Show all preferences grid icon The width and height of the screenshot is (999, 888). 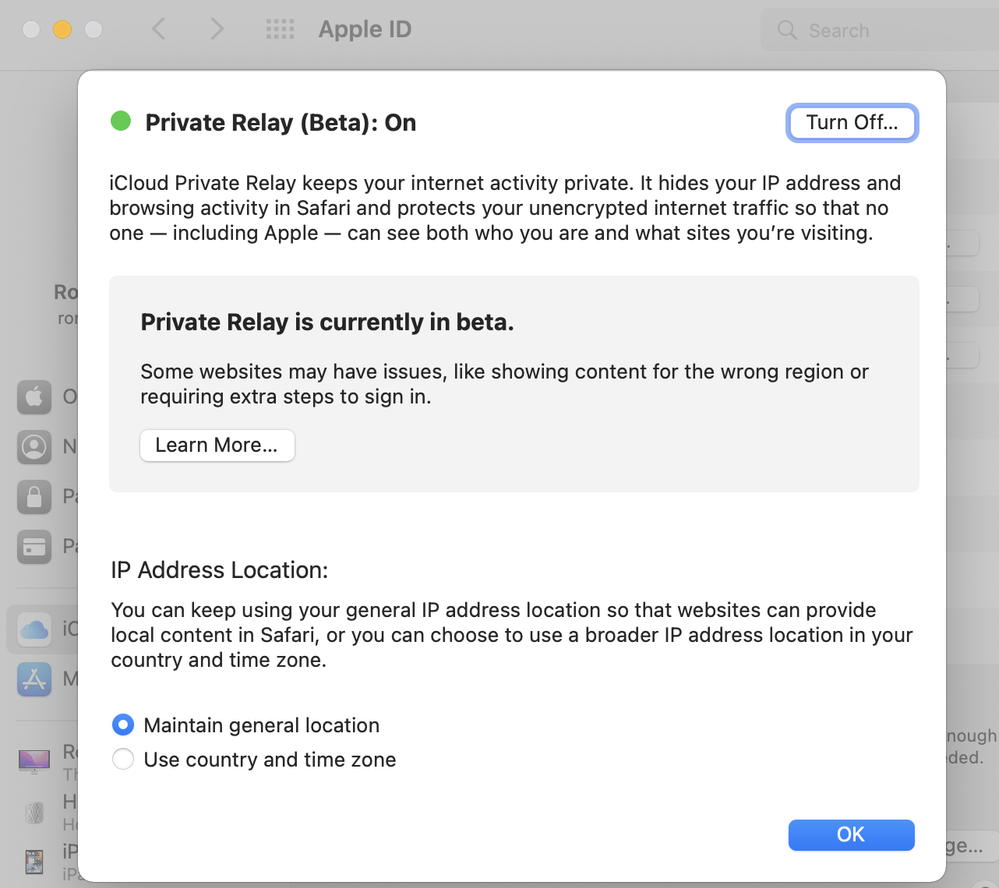point(281,30)
